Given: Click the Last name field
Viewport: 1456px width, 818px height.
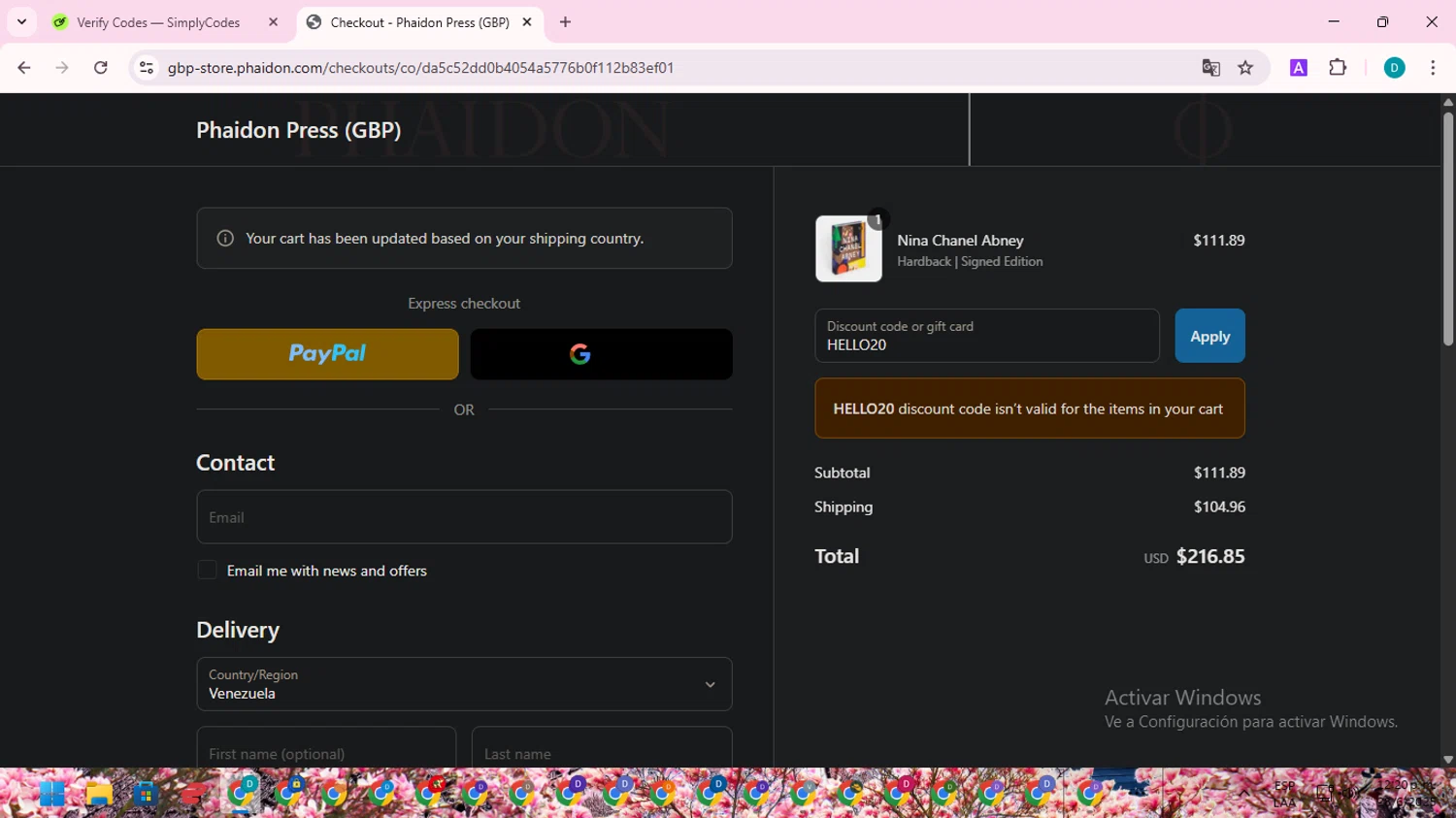Looking at the screenshot, I should tap(602, 748).
